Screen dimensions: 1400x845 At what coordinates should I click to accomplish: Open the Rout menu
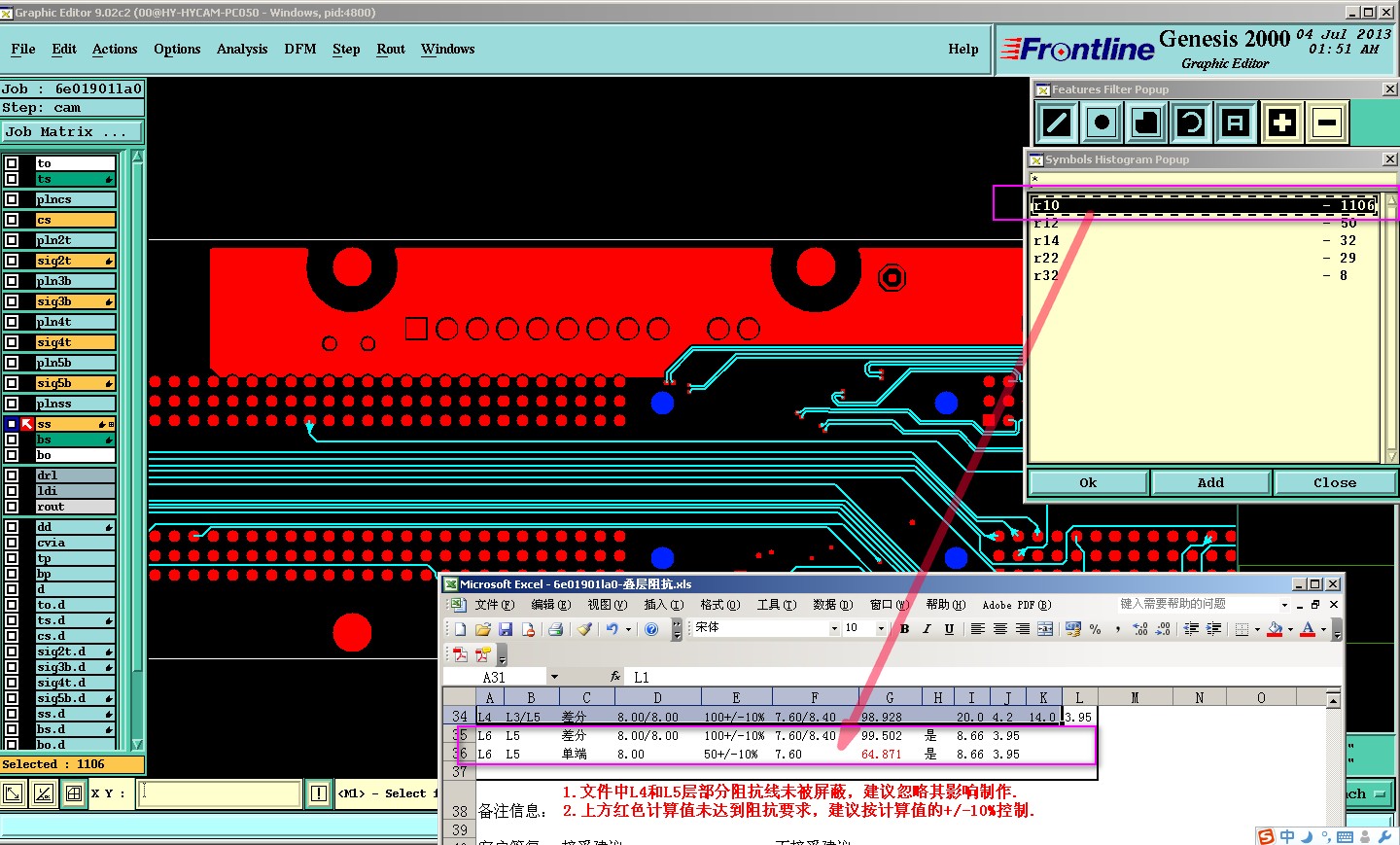click(x=391, y=49)
